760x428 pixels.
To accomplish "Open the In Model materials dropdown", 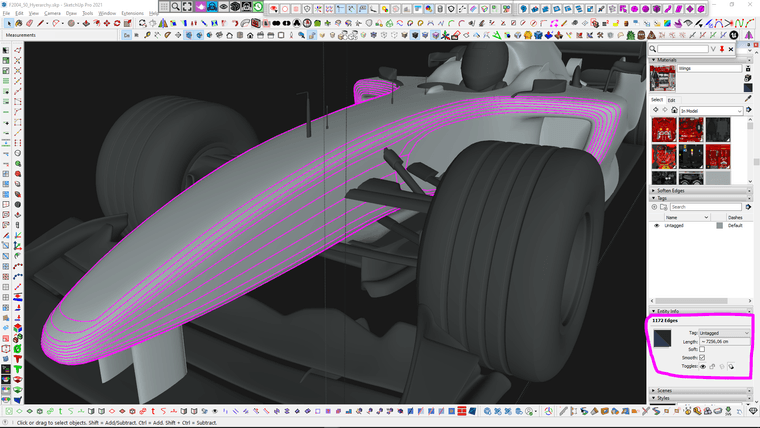I will [x=711, y=111].
